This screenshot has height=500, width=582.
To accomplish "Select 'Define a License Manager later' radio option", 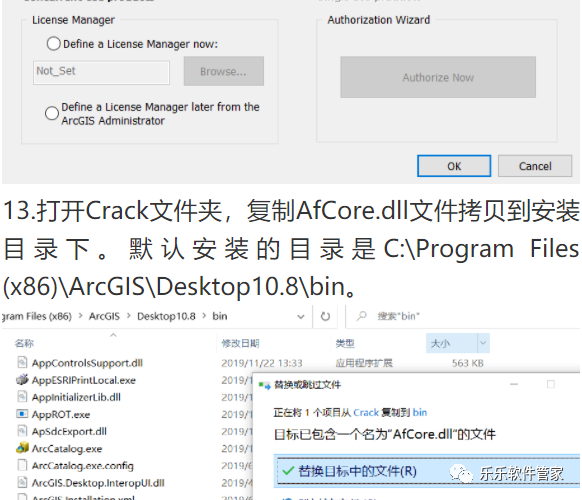I will pyautogui.click(x=52, y=113).
